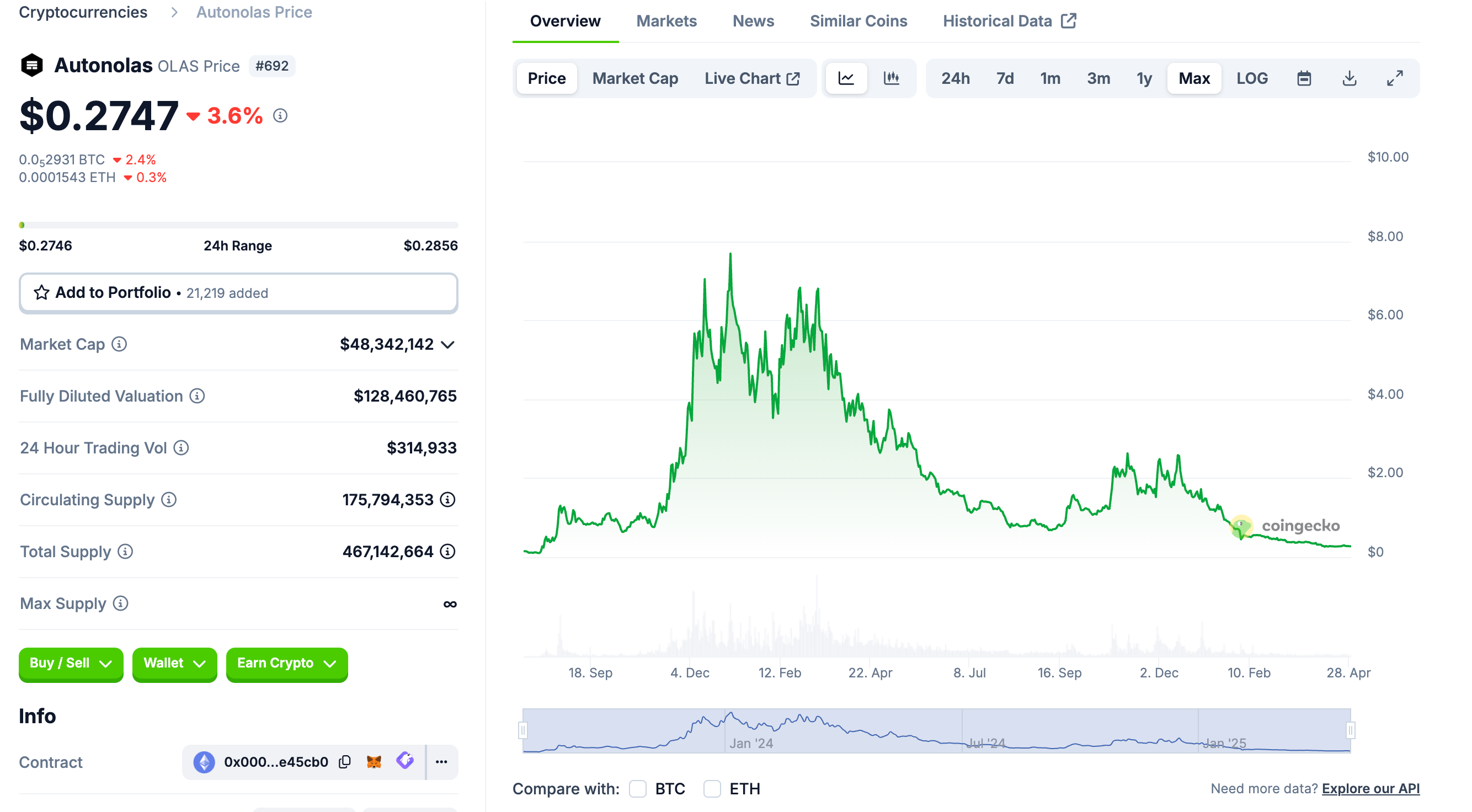The width and height of the screenshot is (1472, 812).
Task: Switch to the News tab
Action: click(753, 21)
